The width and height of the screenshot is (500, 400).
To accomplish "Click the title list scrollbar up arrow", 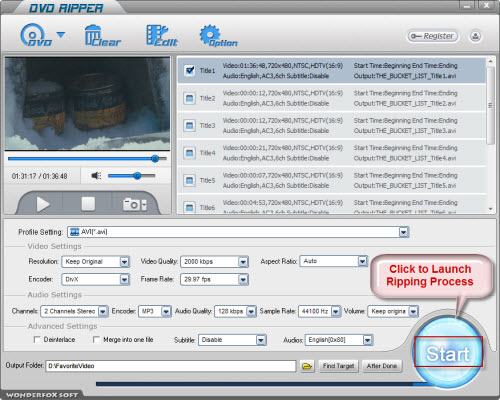I will [490, 62].
